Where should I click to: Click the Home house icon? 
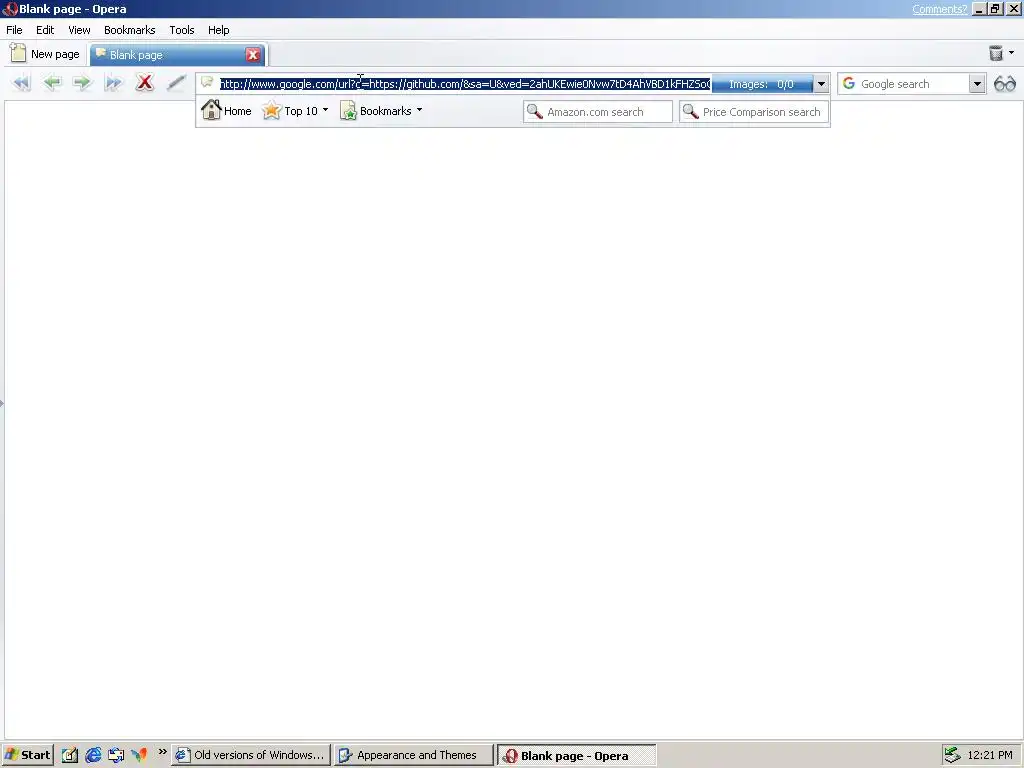[x=211, y=110]
